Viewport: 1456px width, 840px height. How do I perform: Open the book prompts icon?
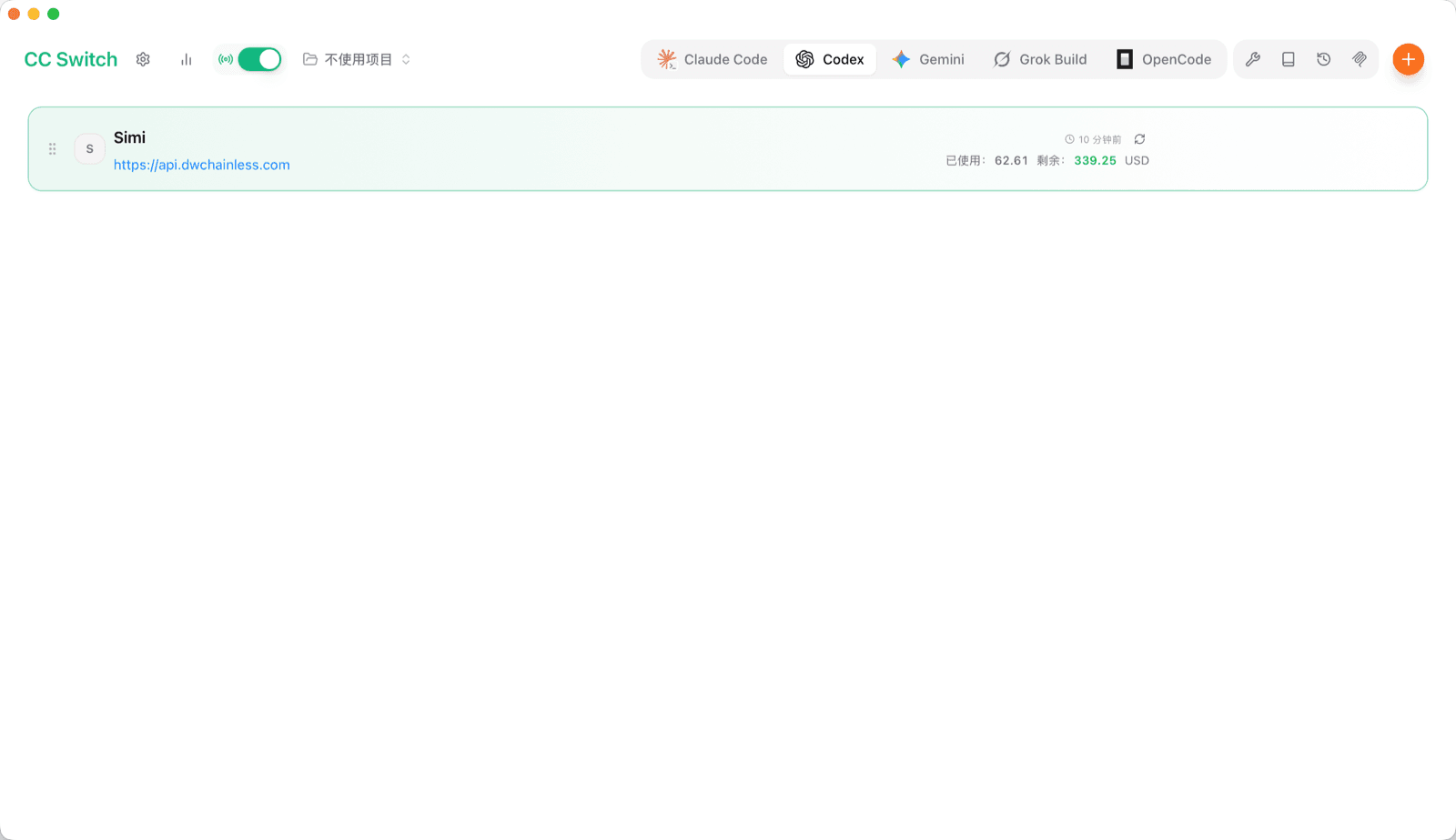[1289, 59]
